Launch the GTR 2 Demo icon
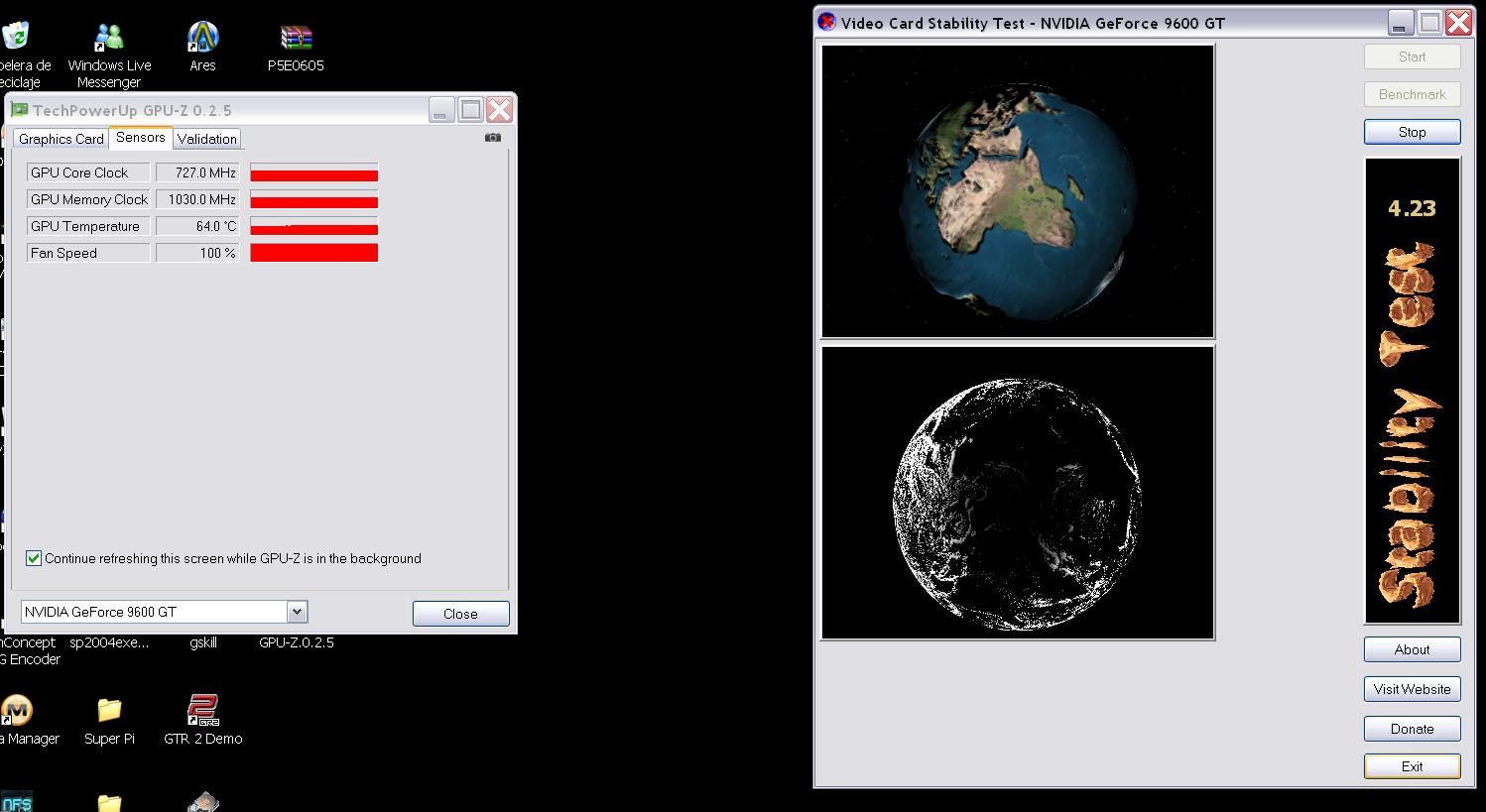Image resolution: width=1486 pixels, height=812 pixels. [x=202, y=711]
